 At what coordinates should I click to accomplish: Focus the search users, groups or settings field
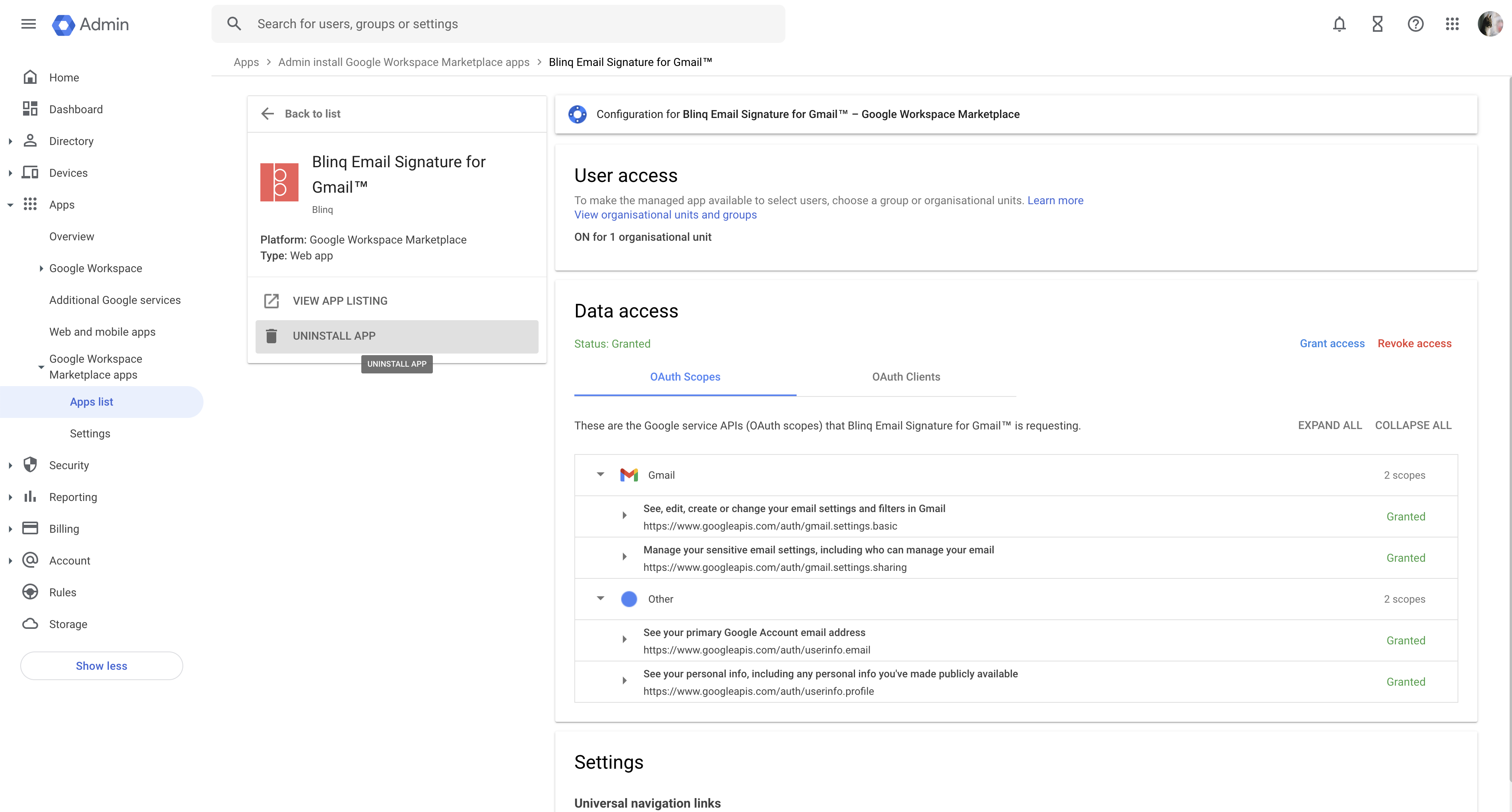[x=498, y=24]
